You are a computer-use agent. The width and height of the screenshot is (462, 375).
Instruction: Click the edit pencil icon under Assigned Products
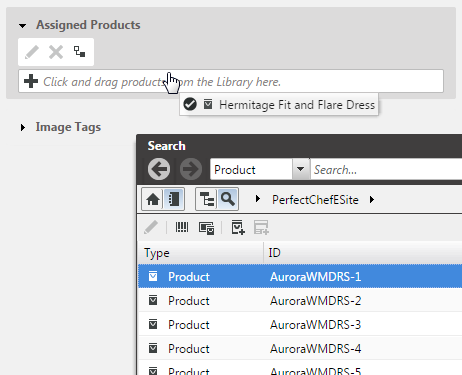(32, 52)
